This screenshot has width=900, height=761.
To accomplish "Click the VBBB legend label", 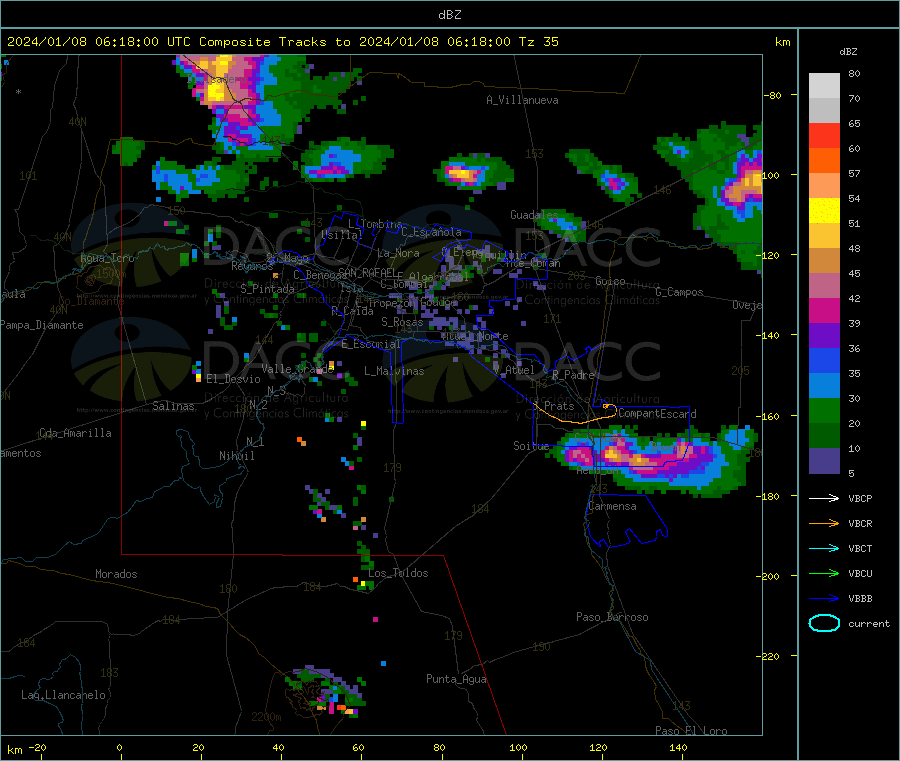I will point(860,599).
